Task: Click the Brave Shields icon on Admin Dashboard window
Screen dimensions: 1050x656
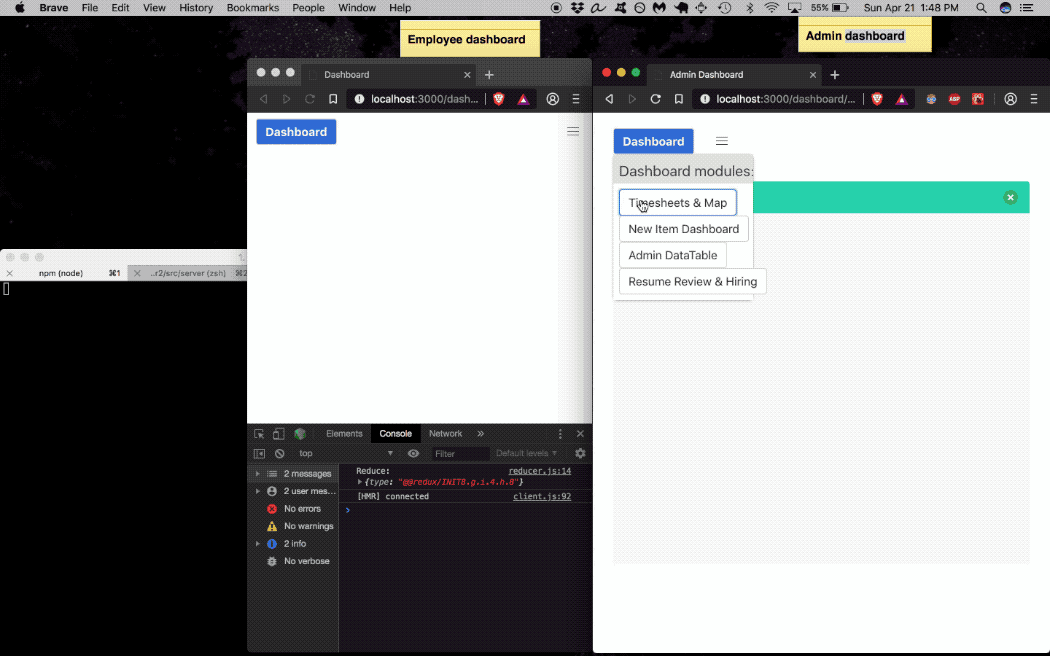Action: tap(876, 99)
